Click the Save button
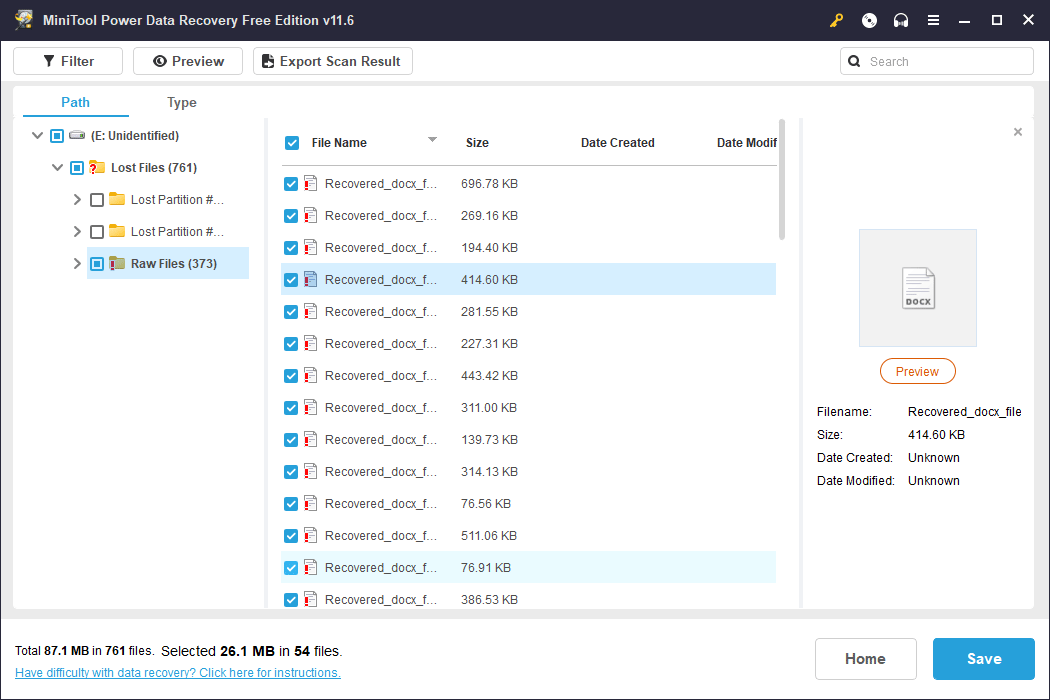Image resolution: width=1050 pixels, height=700 pixels. click(x=983, y=658)
